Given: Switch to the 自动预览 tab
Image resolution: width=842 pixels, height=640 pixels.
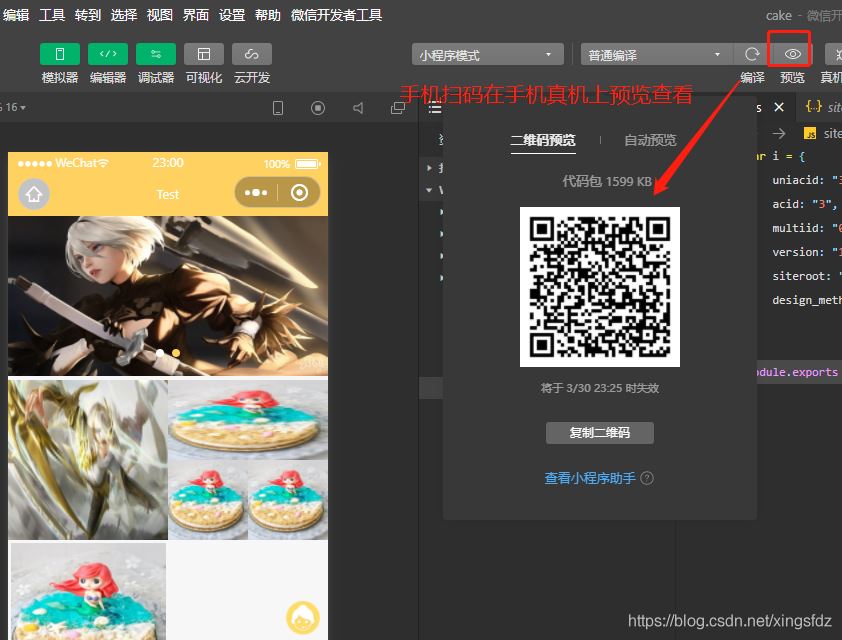Looking at the screenshot, I should click(650, 140).
